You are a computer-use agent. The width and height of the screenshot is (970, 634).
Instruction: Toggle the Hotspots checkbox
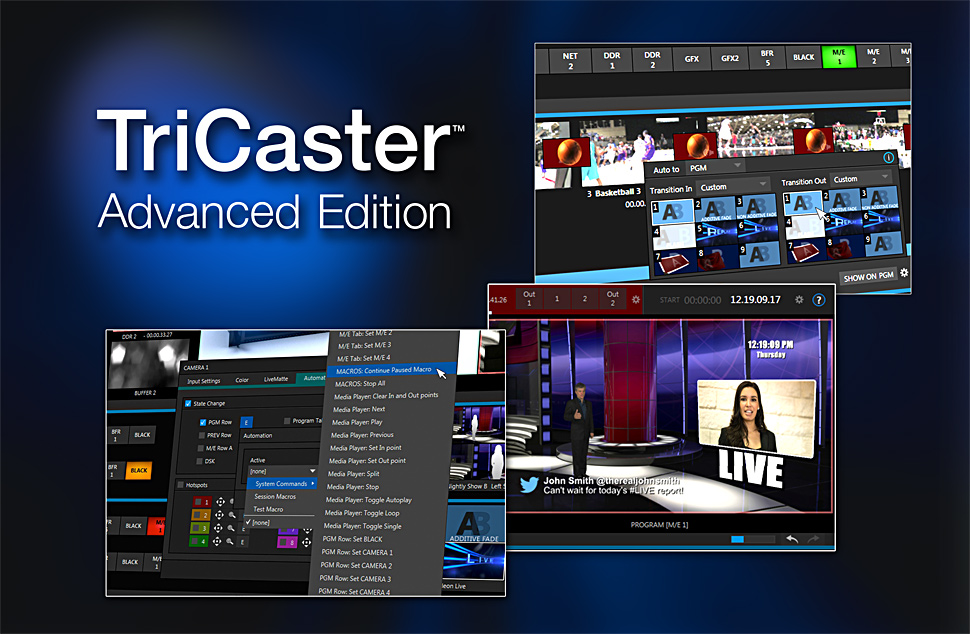182,485
